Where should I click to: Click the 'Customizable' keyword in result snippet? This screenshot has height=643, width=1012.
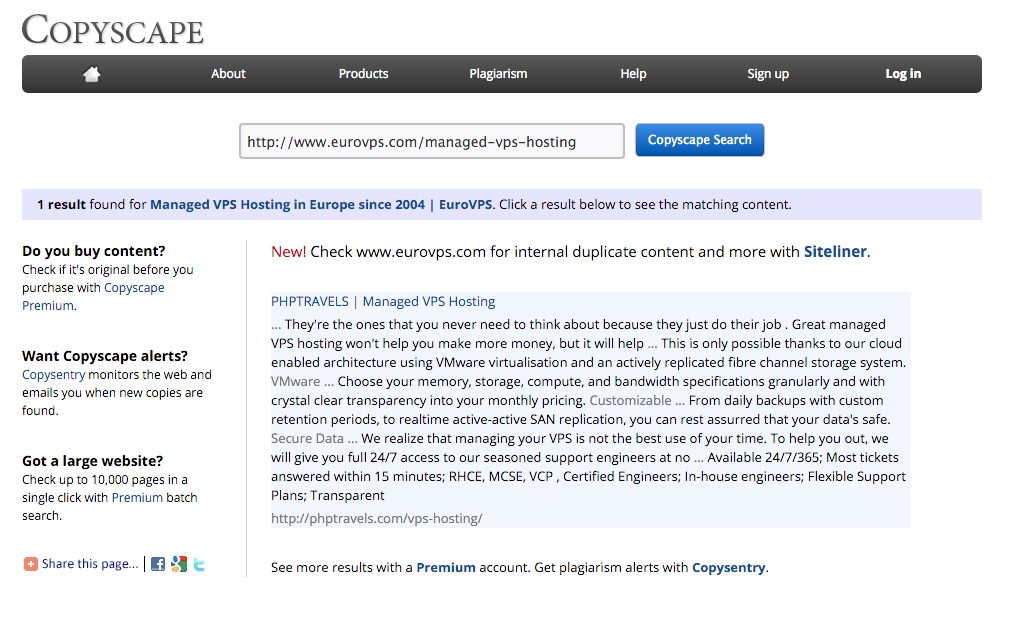click(x=630, y=400)
